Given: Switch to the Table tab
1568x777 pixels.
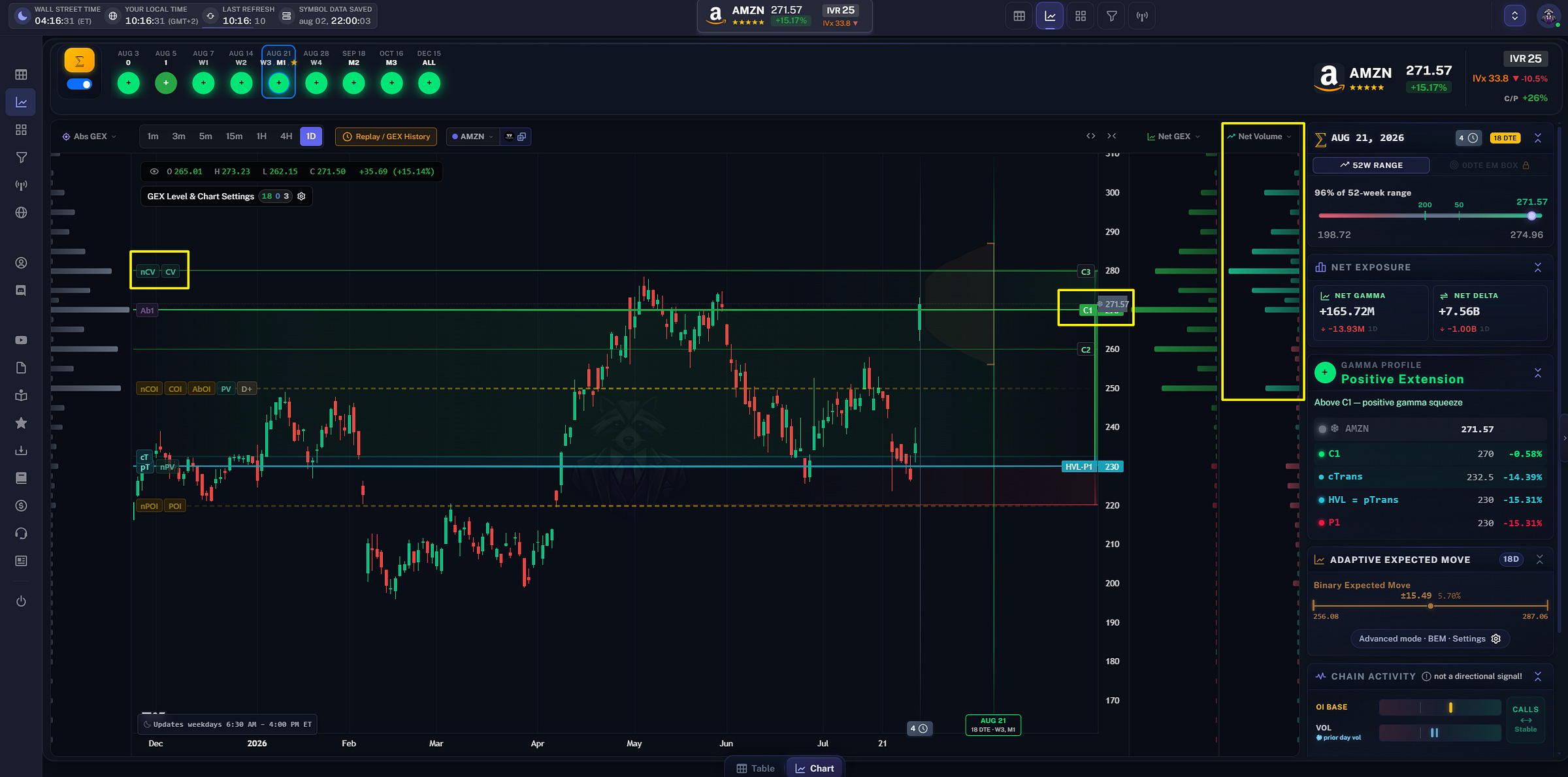Looking at the screenshot, I should click(x=755, y=769).
